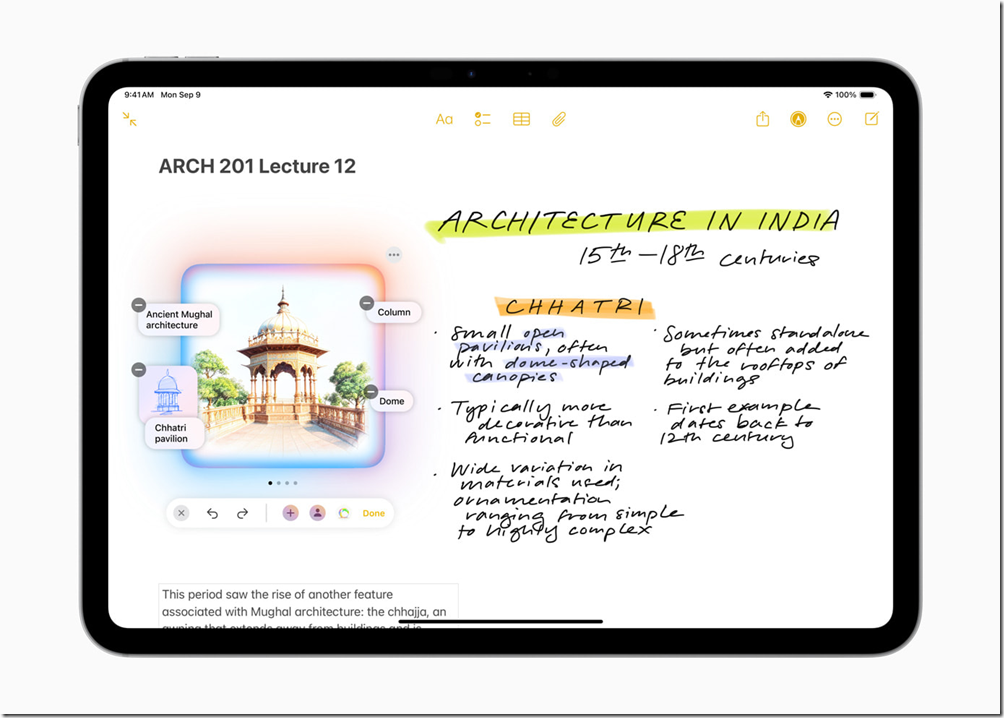Viewport: 1004px width, 718px height.
Task: Remove the Chhatri pavilion sketch
Action: pos(139,370)
